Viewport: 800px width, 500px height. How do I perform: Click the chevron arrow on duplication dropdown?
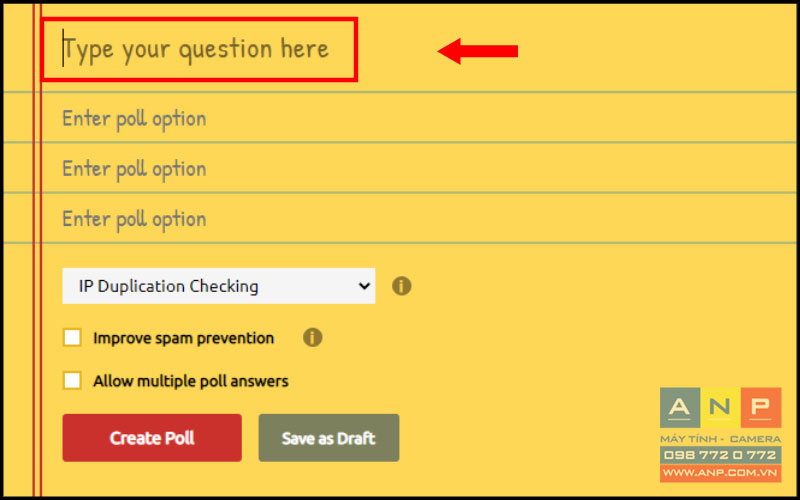click(x=364, y=286)
